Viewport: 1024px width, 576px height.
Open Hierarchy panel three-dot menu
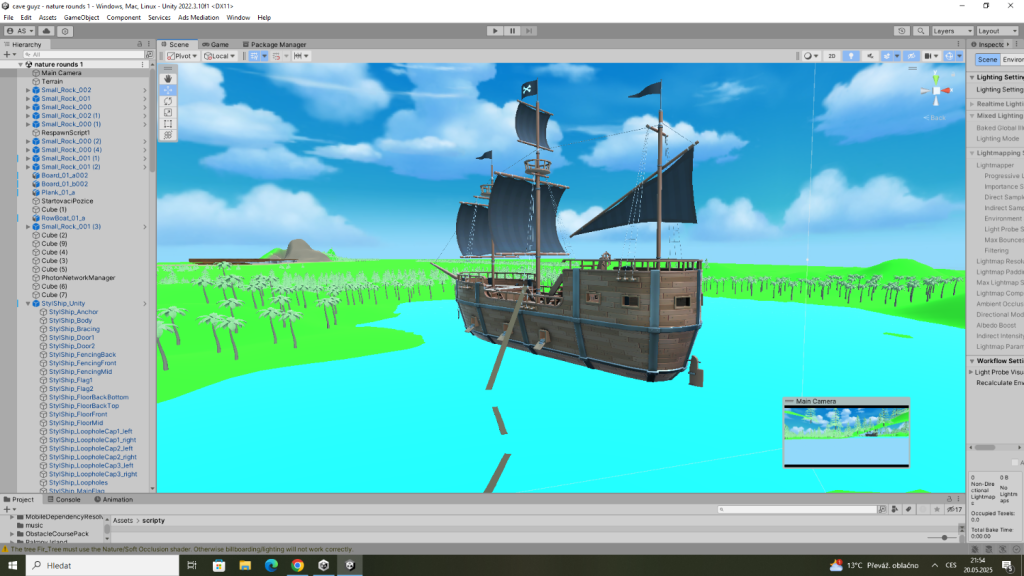149,44
